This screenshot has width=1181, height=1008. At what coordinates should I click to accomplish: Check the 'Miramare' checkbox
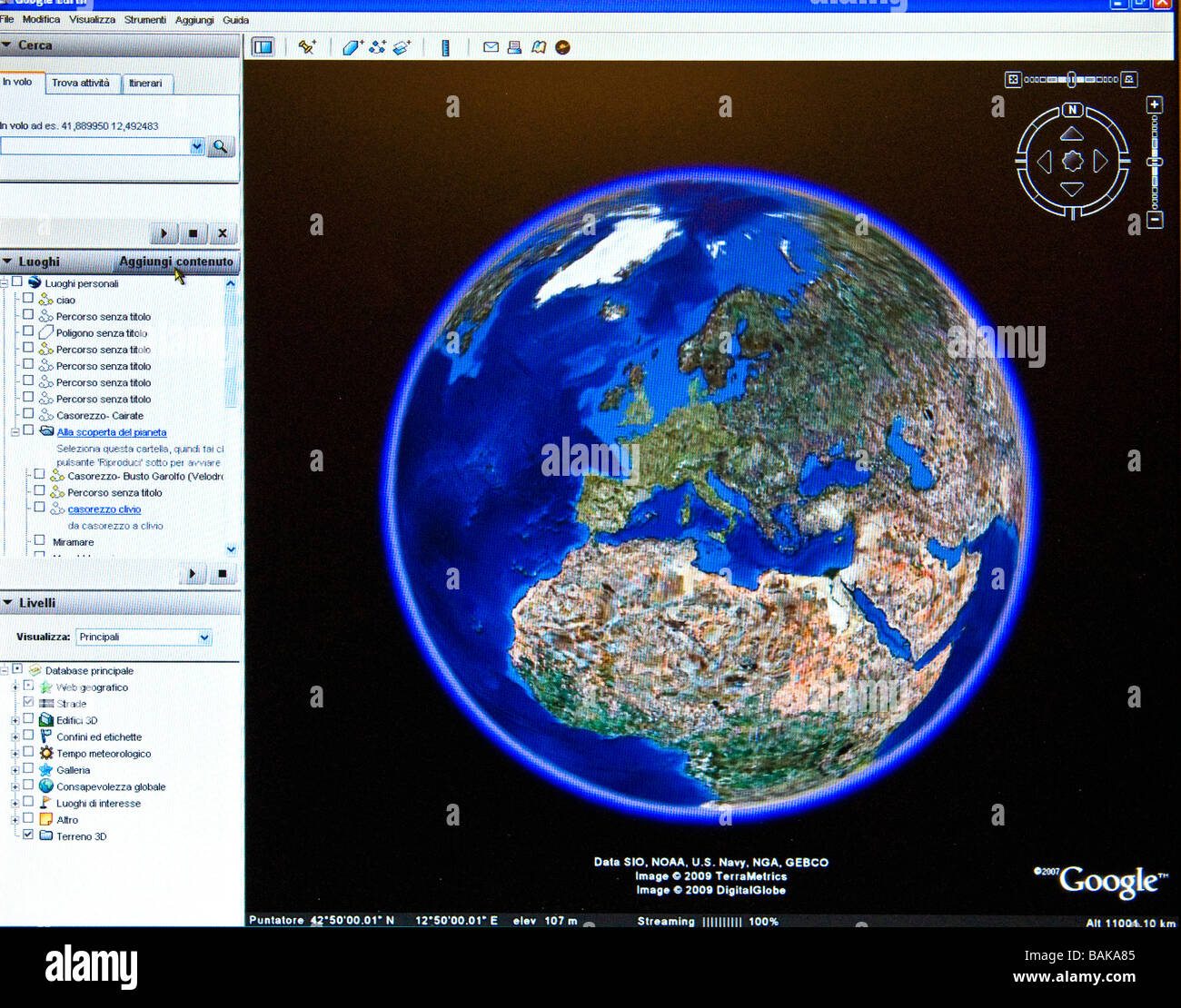tap(39, 539)
